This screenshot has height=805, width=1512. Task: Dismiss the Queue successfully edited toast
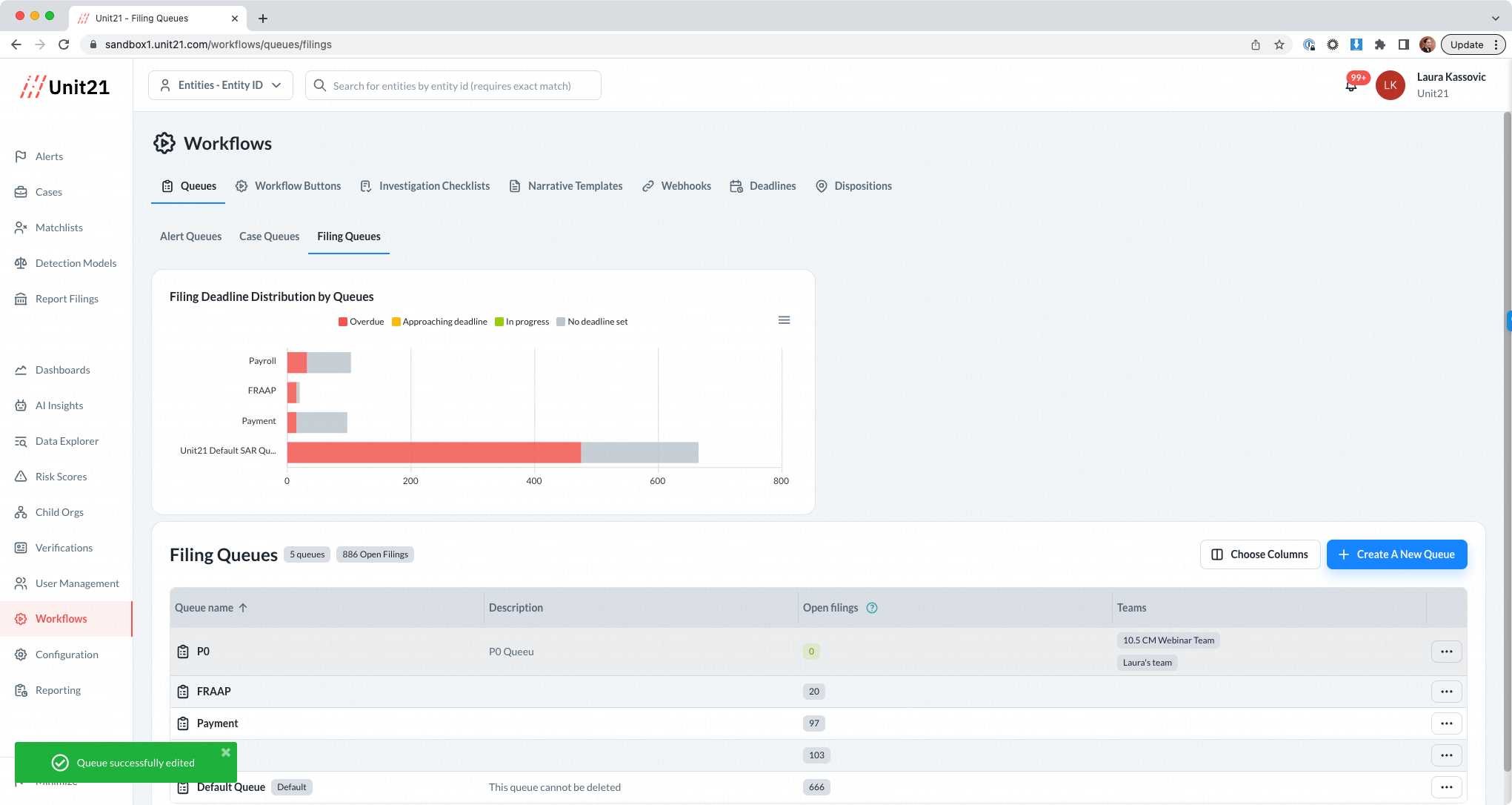pyautogui.click(x=226, y=752)
